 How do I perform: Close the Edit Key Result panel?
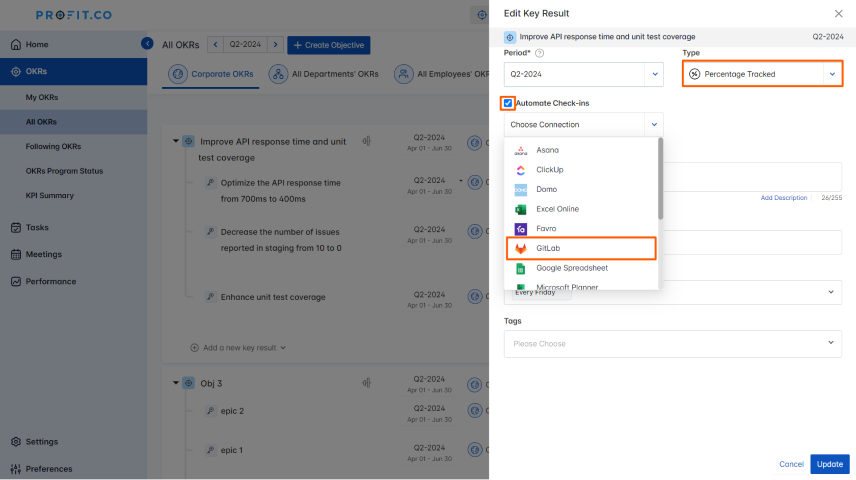(839, 14)
